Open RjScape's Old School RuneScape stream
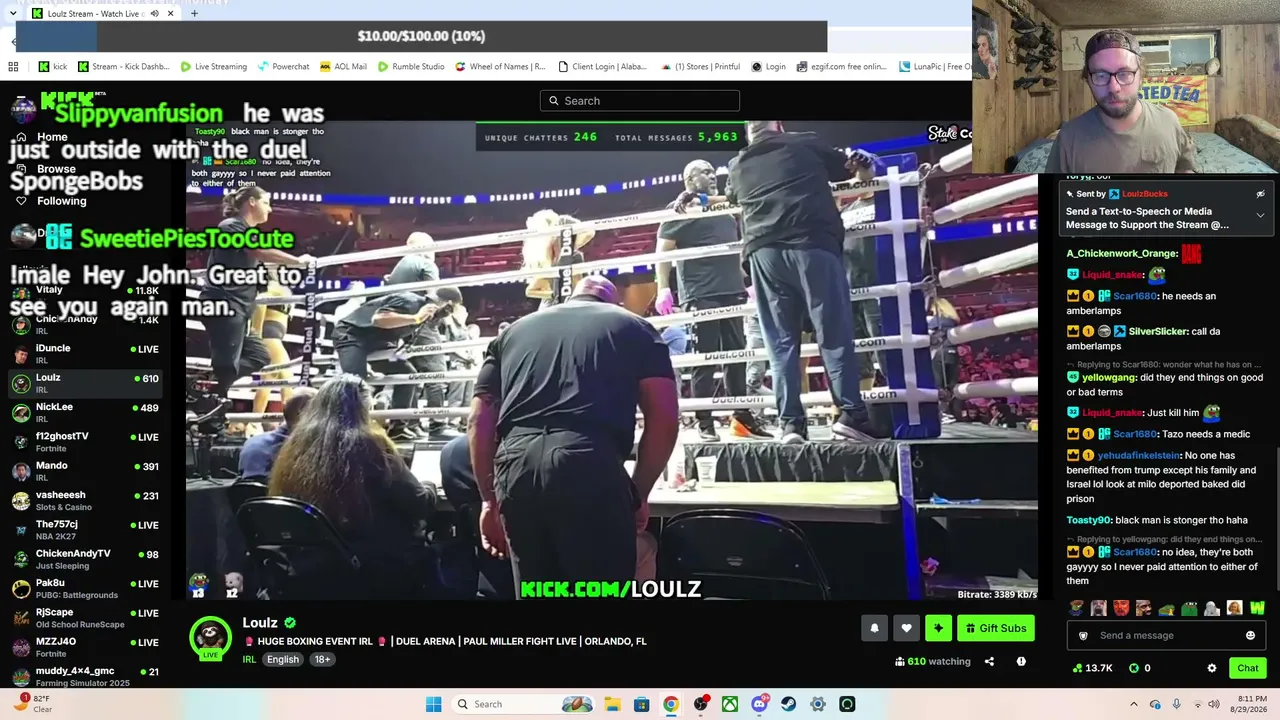 85,618
